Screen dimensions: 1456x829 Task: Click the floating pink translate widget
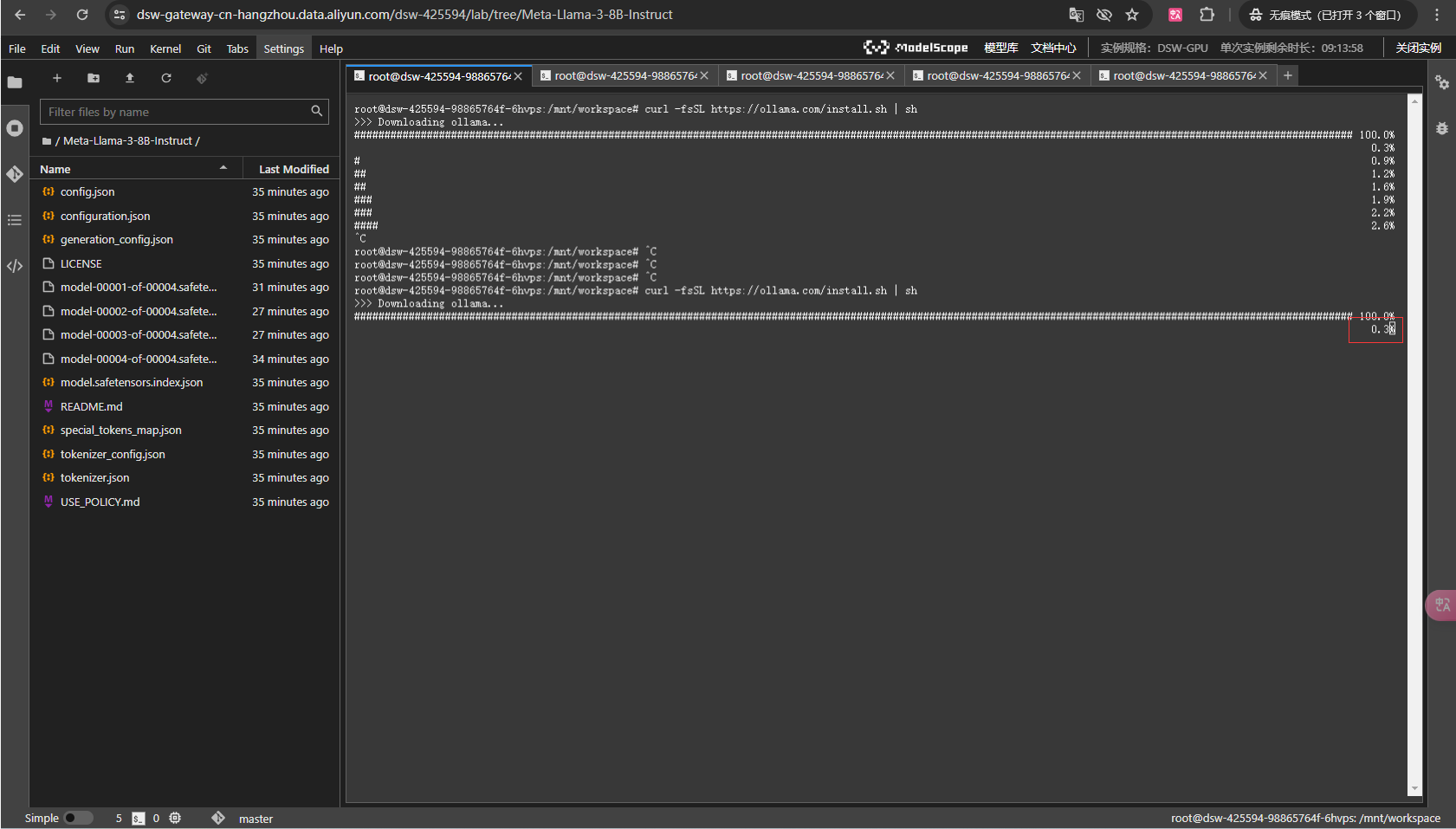(x=1441, y=605)
